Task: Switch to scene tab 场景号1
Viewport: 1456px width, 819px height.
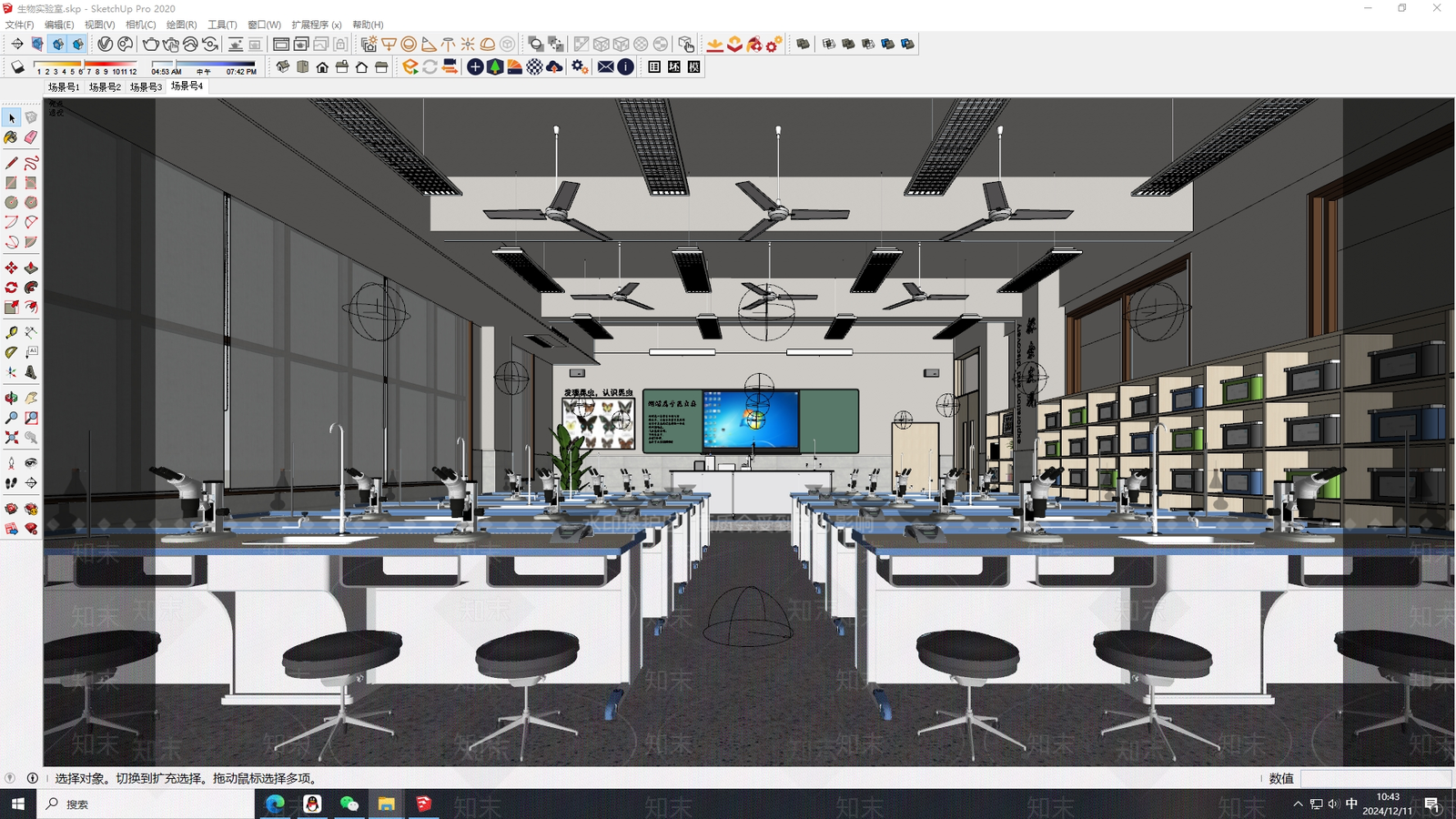Action: click(x=64, y=87)
